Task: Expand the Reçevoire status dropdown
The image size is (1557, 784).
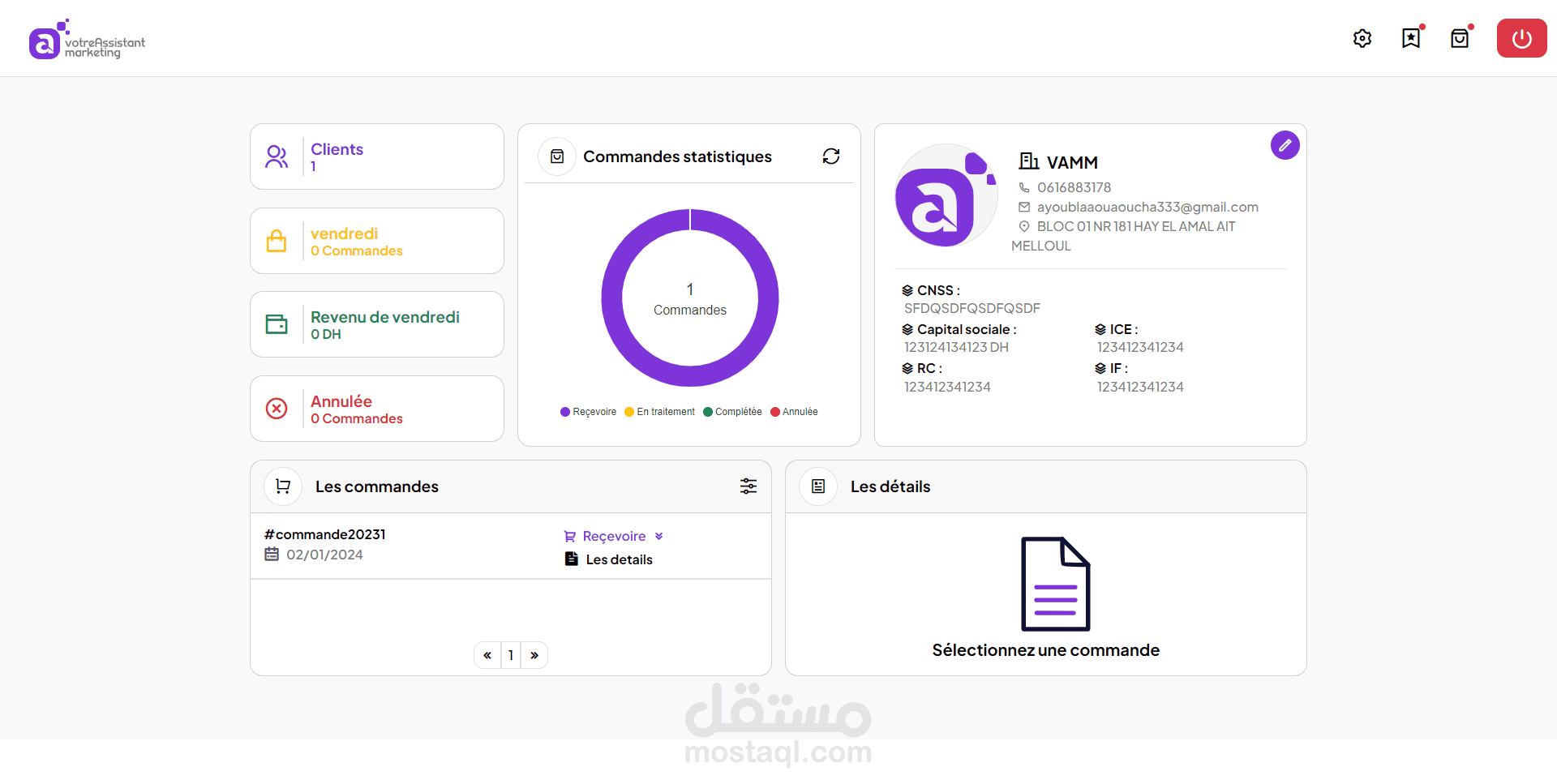Action: [614, 536]
